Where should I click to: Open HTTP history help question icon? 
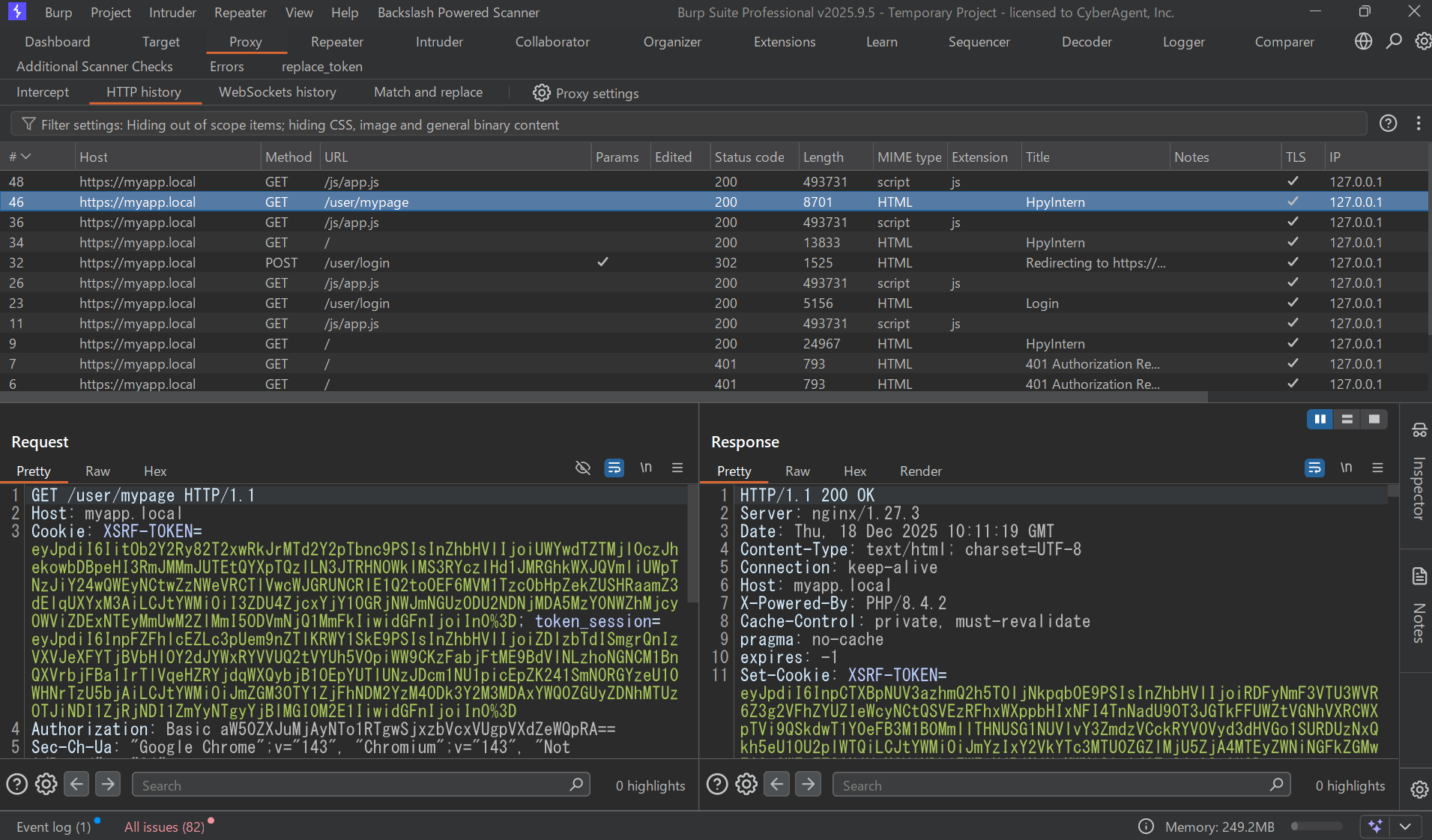pos(1388,124)
